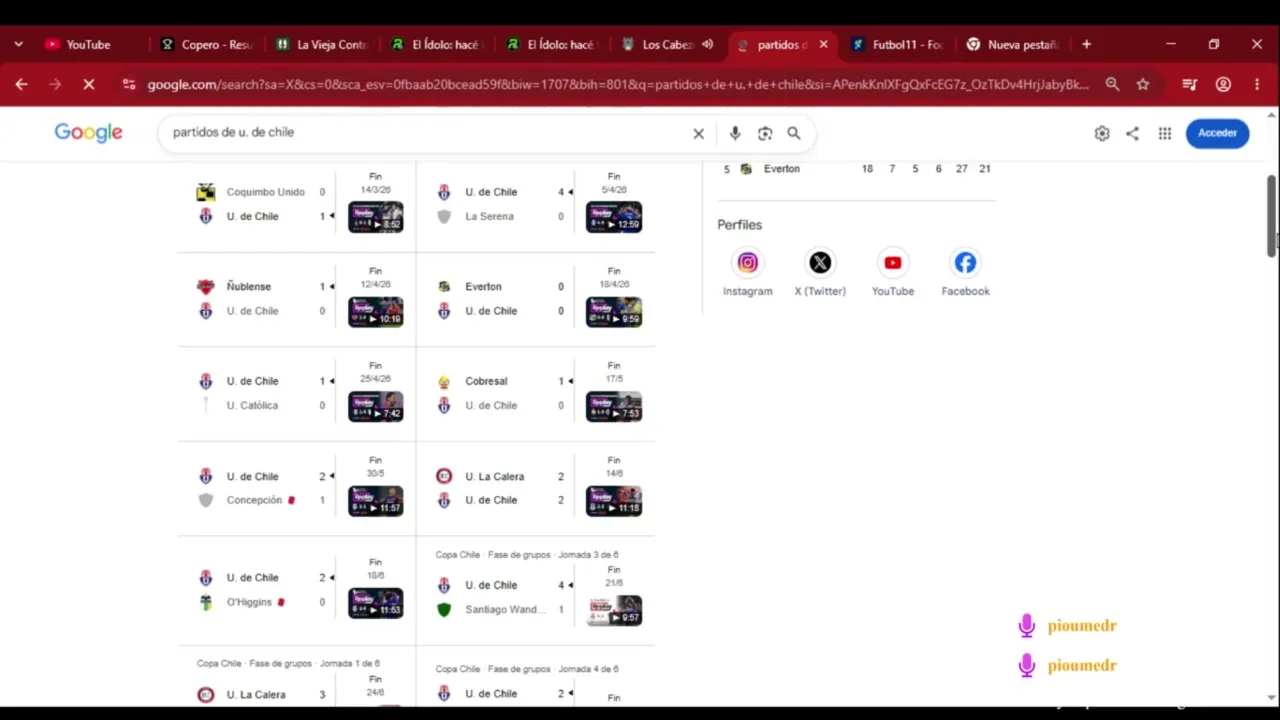
Task: Start a voice search with the microphone
Action: point(735,133)
